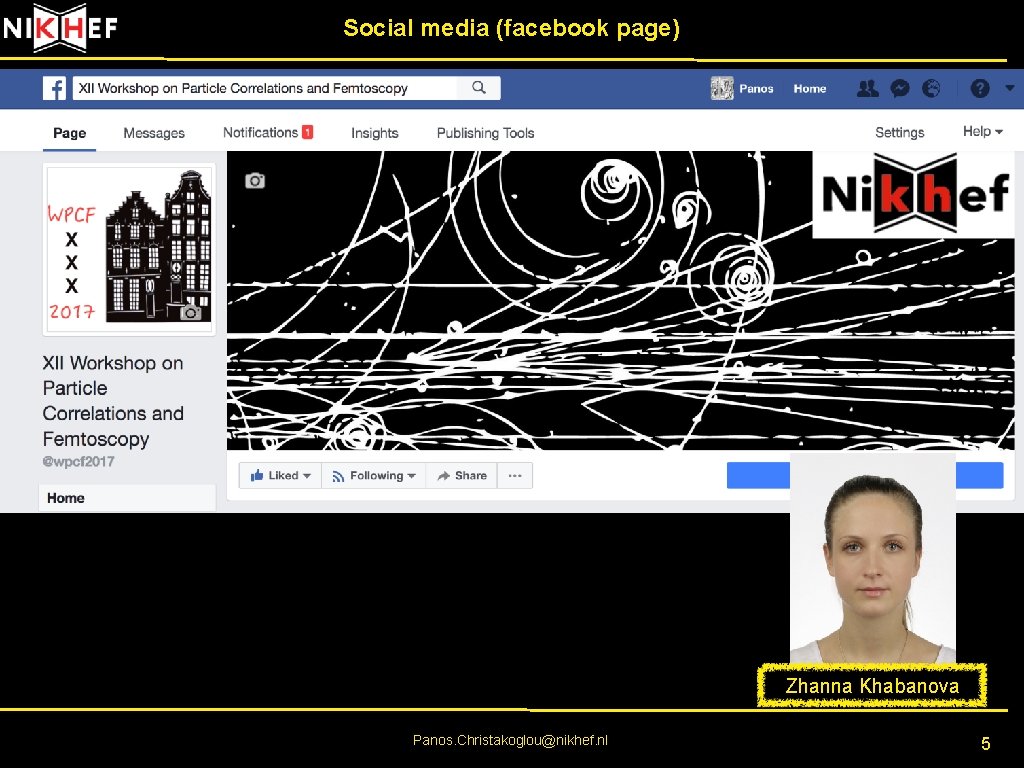
Task: Expand the account menu arrow
Action: click(1010, 88)
